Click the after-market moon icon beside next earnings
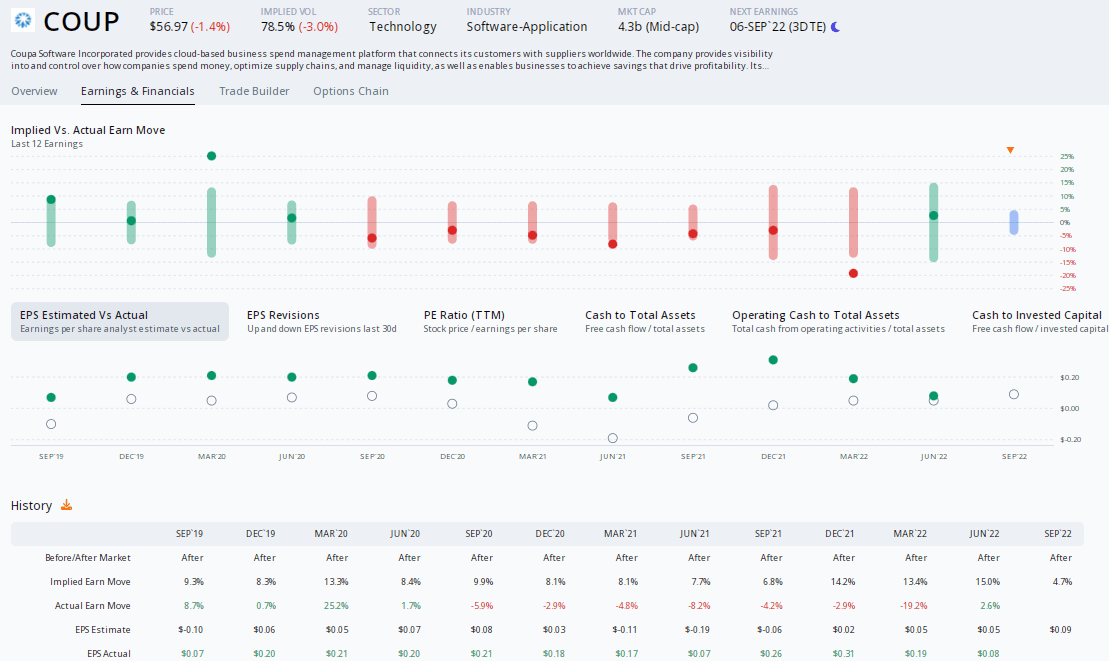Image resolution: width=1109 pixels, height=661 pixels. (x=835, y=27)
